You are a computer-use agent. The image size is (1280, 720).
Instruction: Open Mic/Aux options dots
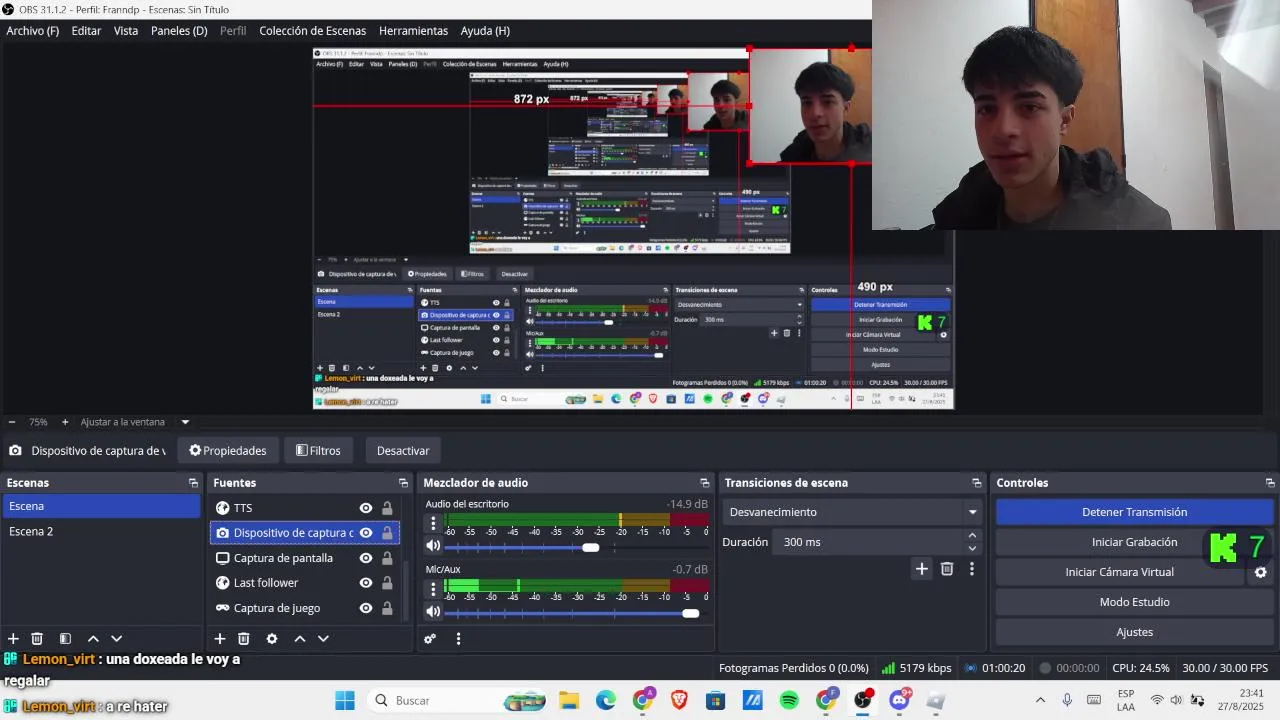click(x=433, y=588)
